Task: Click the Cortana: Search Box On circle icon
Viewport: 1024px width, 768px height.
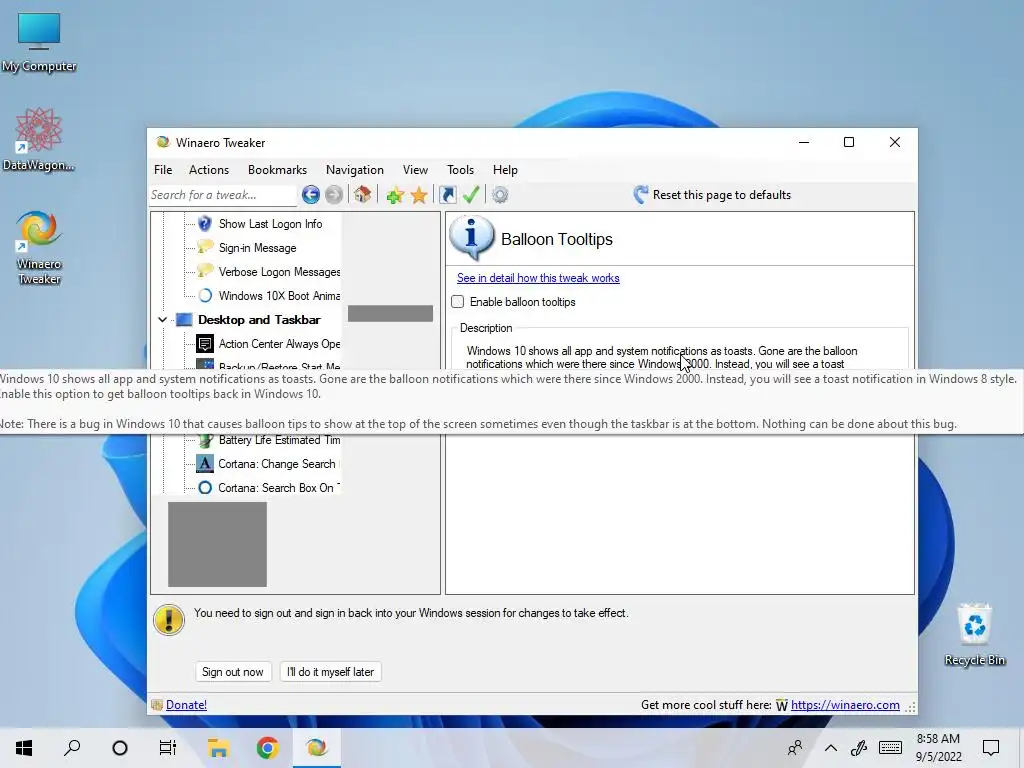Action: (x=205, y=488)
